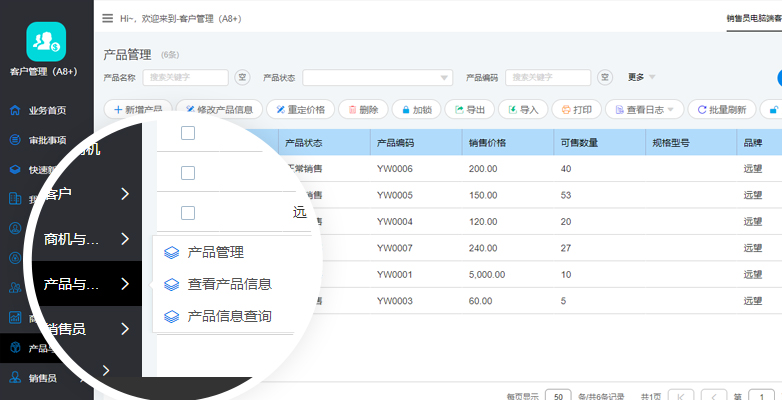This screenshot has height=400, width=782.
Task: Click the 加锁 lock icon button
Action: click(415, 109)
